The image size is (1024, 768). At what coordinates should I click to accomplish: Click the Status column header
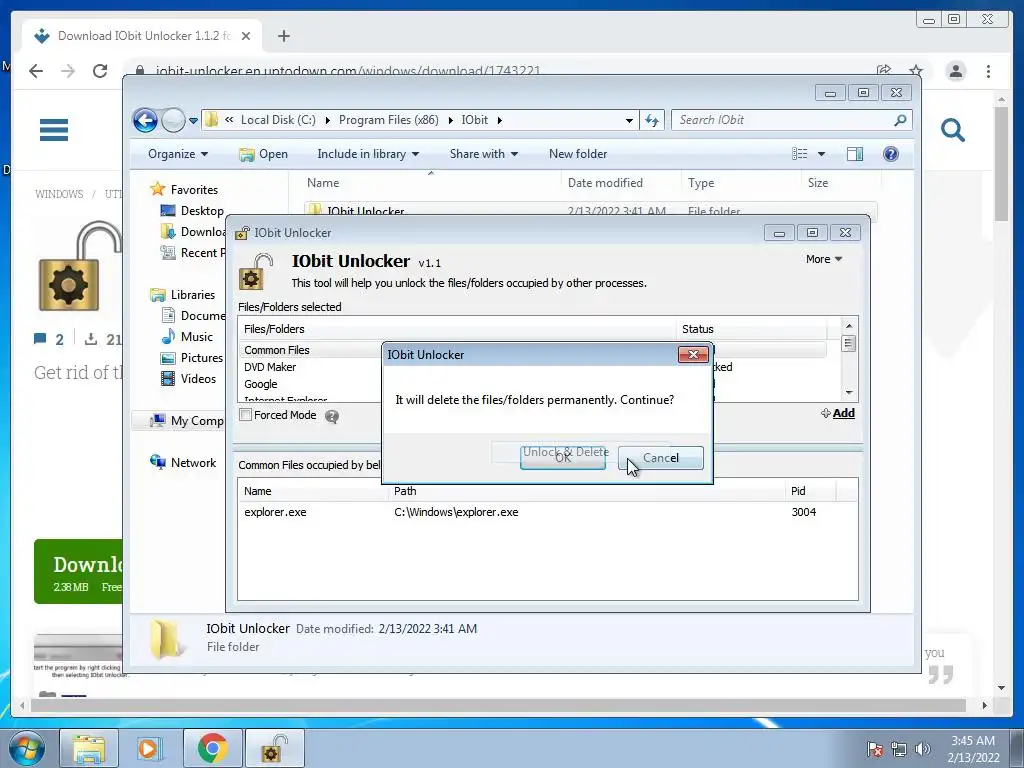pos(751,329)
